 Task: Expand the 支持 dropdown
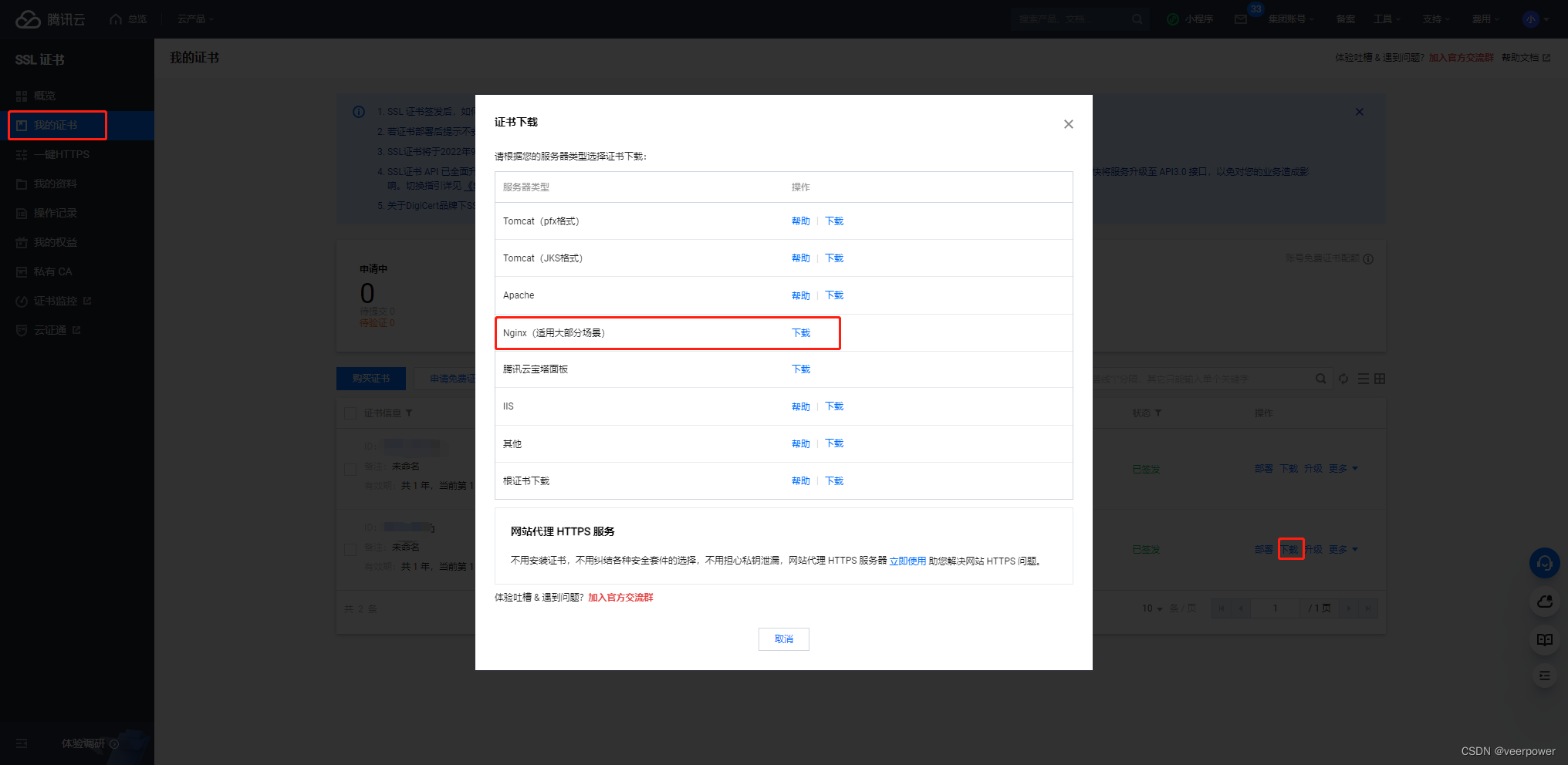pyautogui.click(x=1436, y=19)
